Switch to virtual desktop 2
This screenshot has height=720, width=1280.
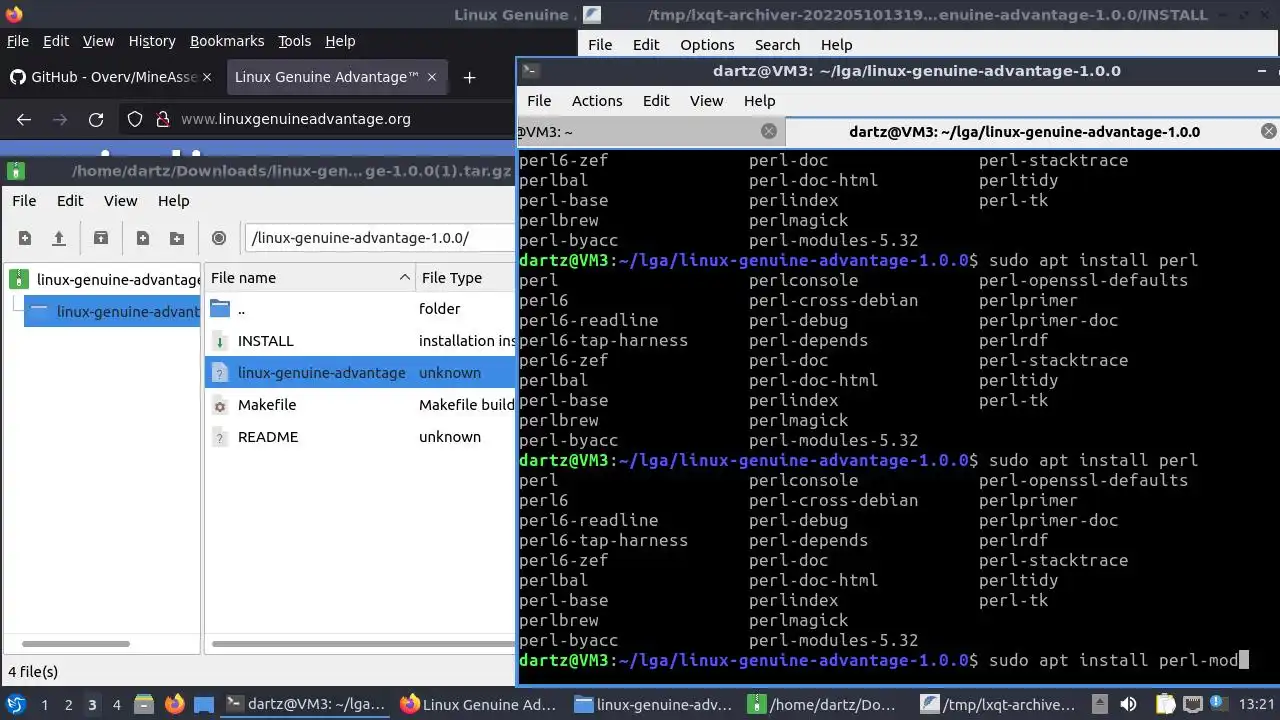[68, 705]
